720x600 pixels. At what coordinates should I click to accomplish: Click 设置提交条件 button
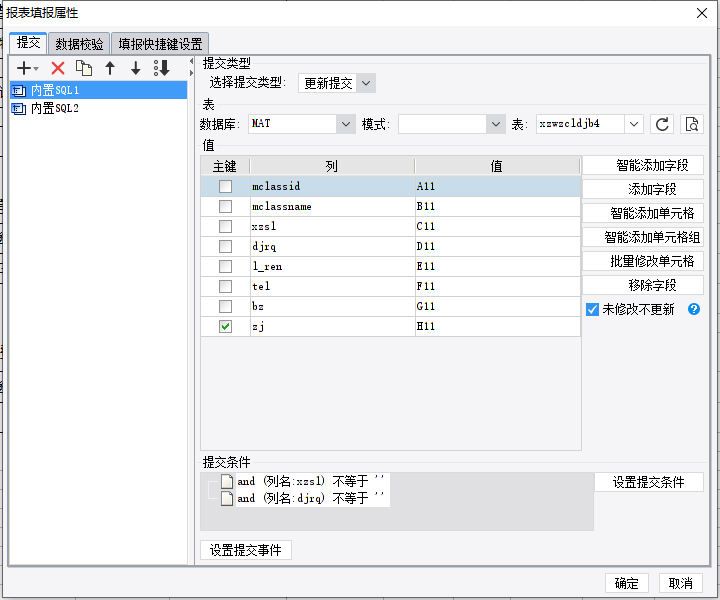649,482
